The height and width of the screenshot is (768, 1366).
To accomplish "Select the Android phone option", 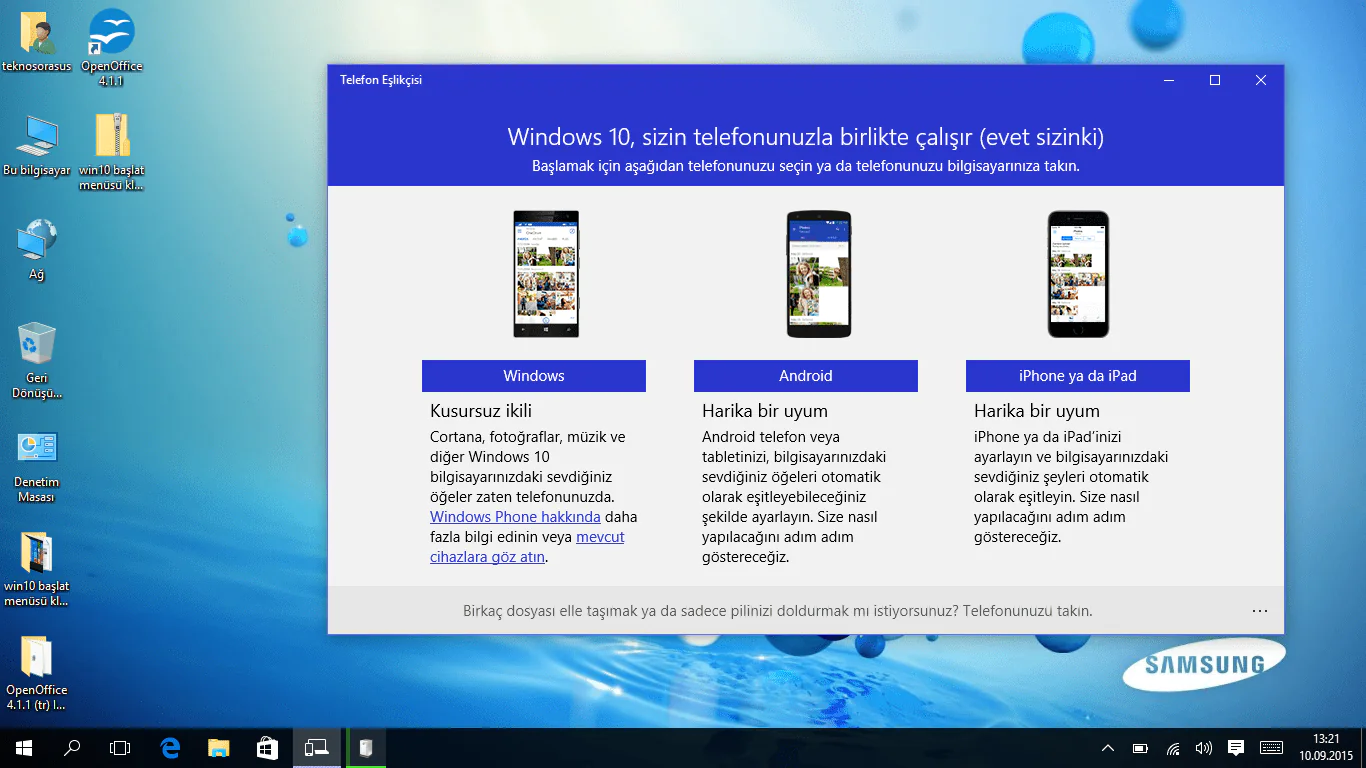I will coord(805,375).
